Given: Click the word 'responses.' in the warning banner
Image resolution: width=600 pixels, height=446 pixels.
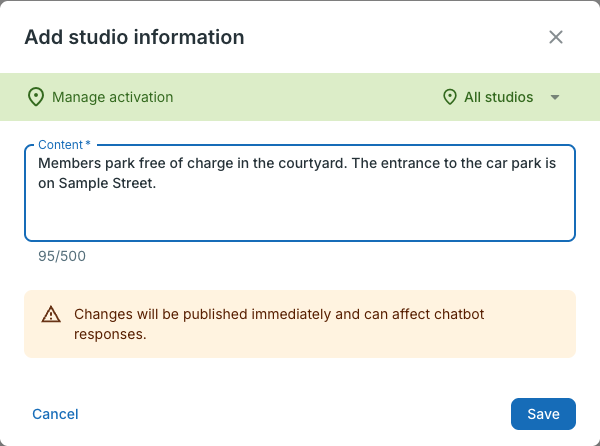Looking at the screenshot, I should tap(110, 334).
